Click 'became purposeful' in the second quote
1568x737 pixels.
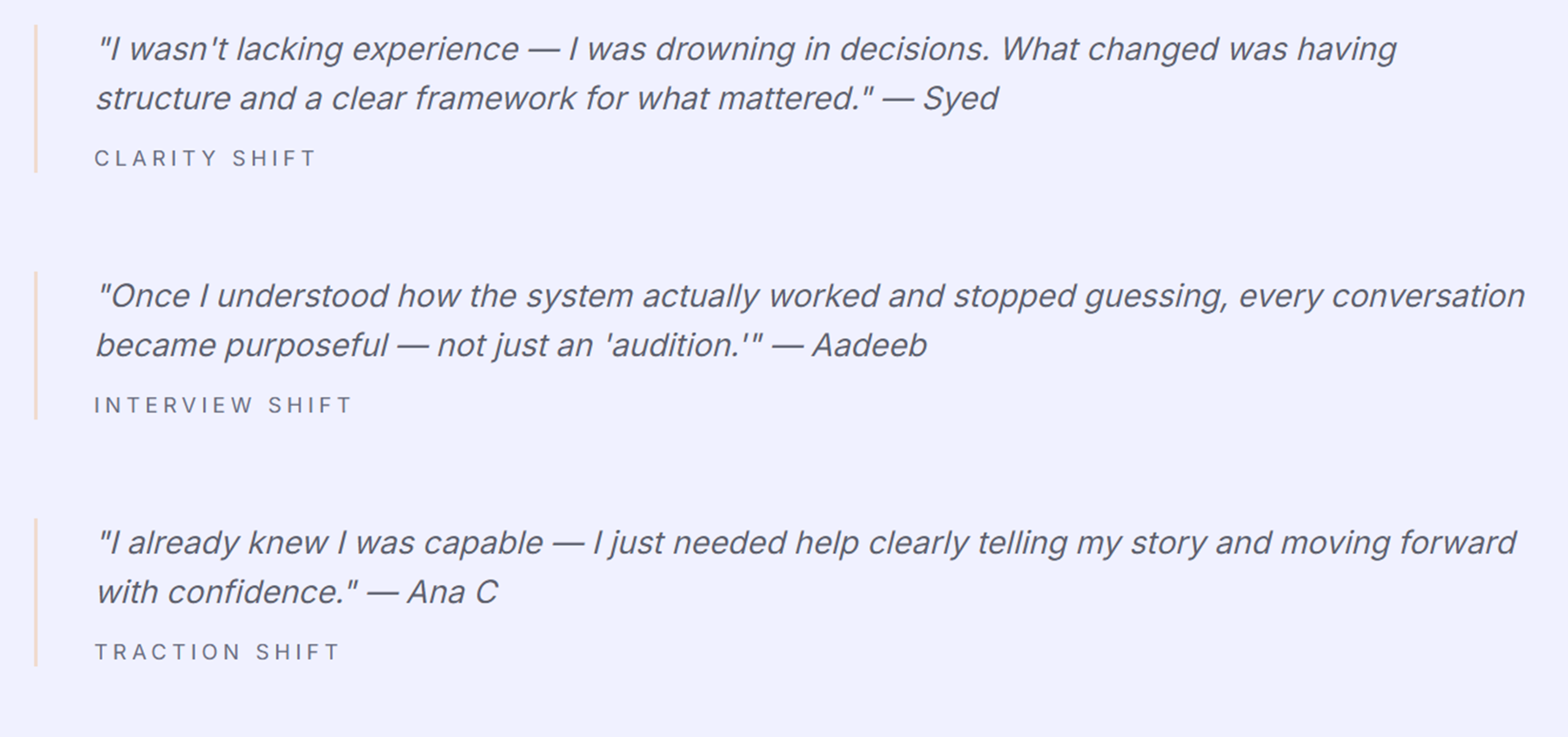point(242,346)
